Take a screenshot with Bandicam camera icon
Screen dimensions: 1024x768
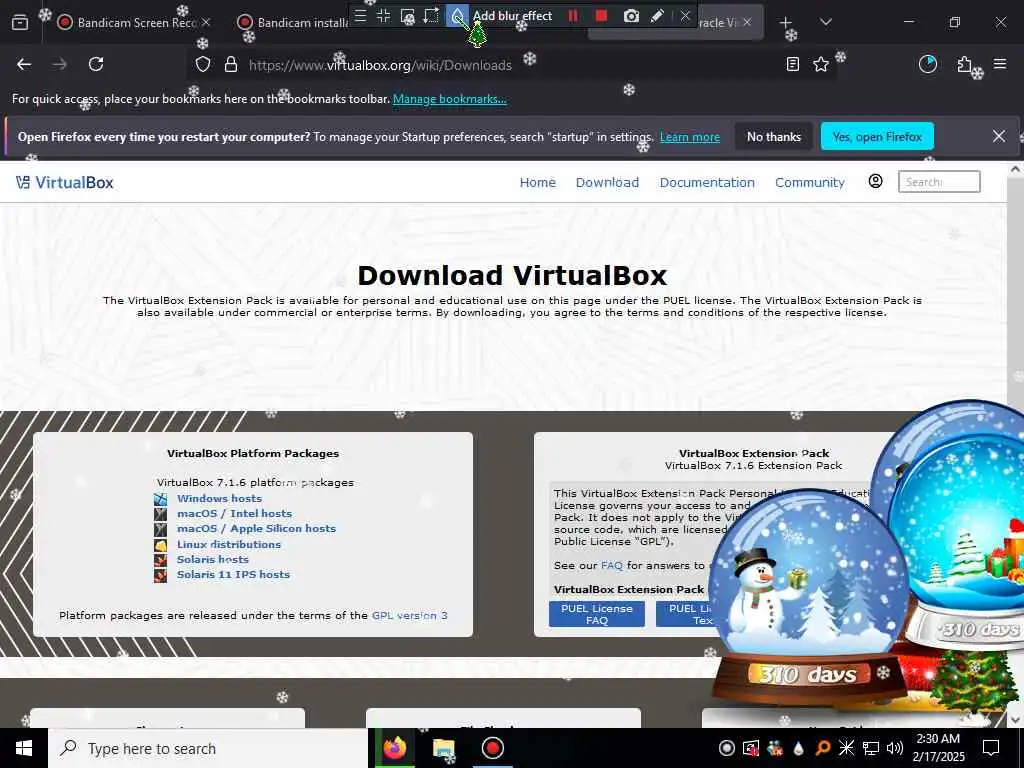tap(631, 16)
